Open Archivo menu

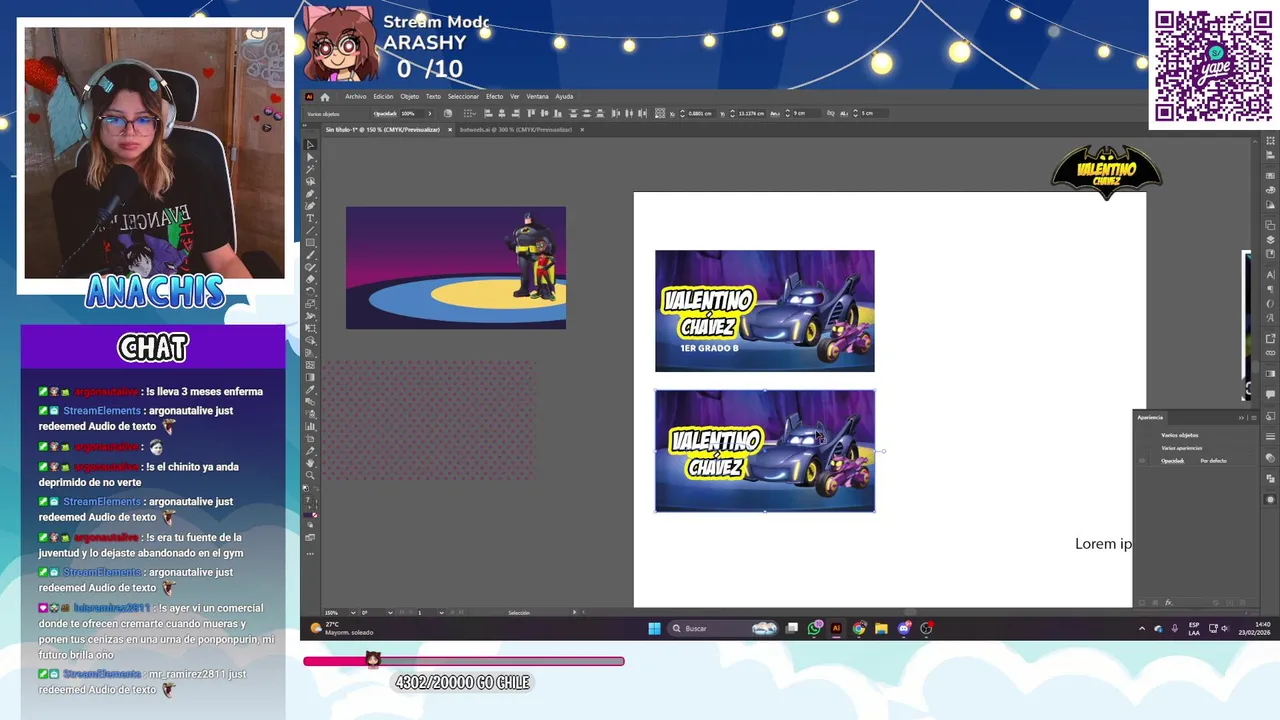356,97
